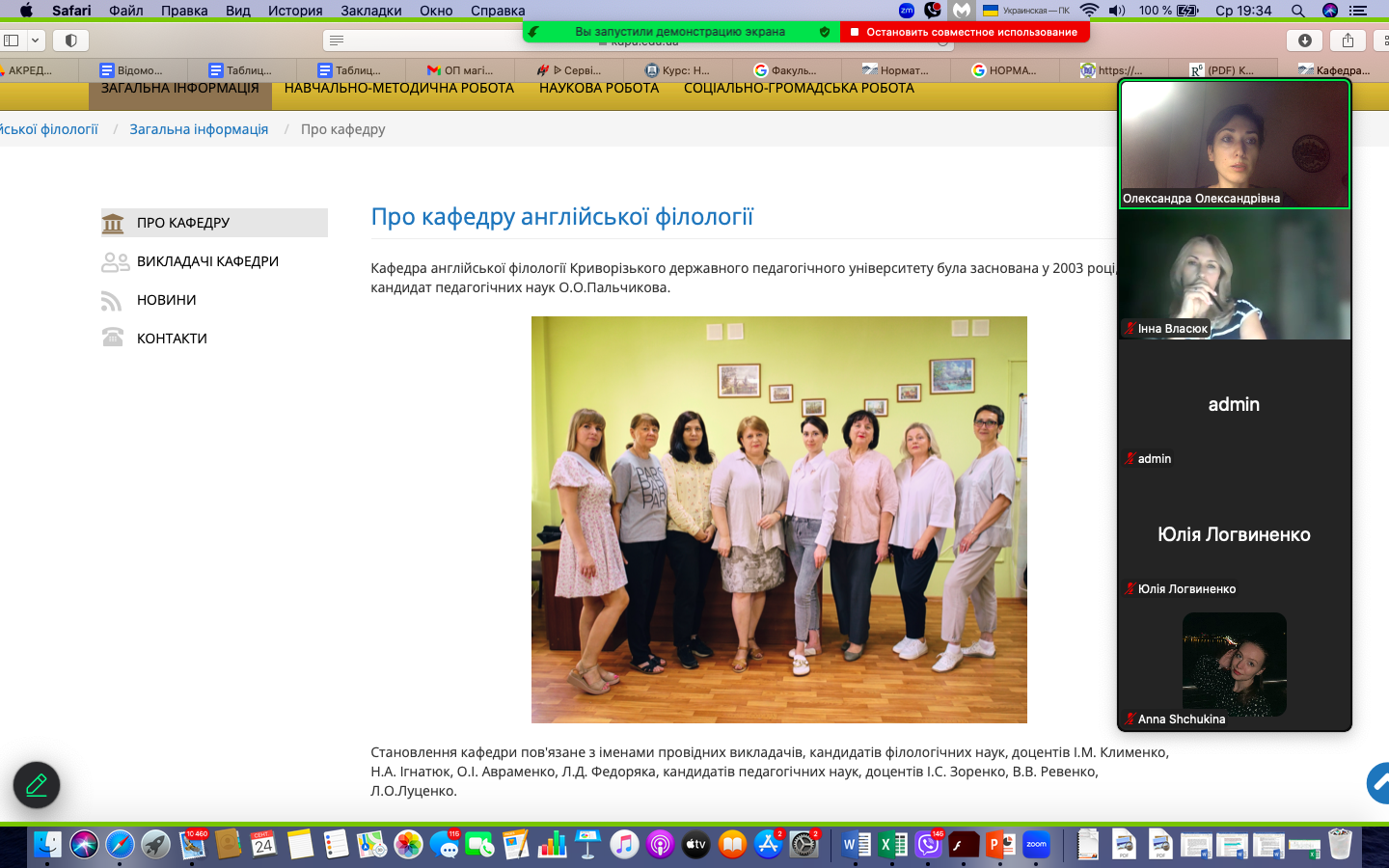Click the department group photo
The image size is (1389, 868).
coord(778,519)
